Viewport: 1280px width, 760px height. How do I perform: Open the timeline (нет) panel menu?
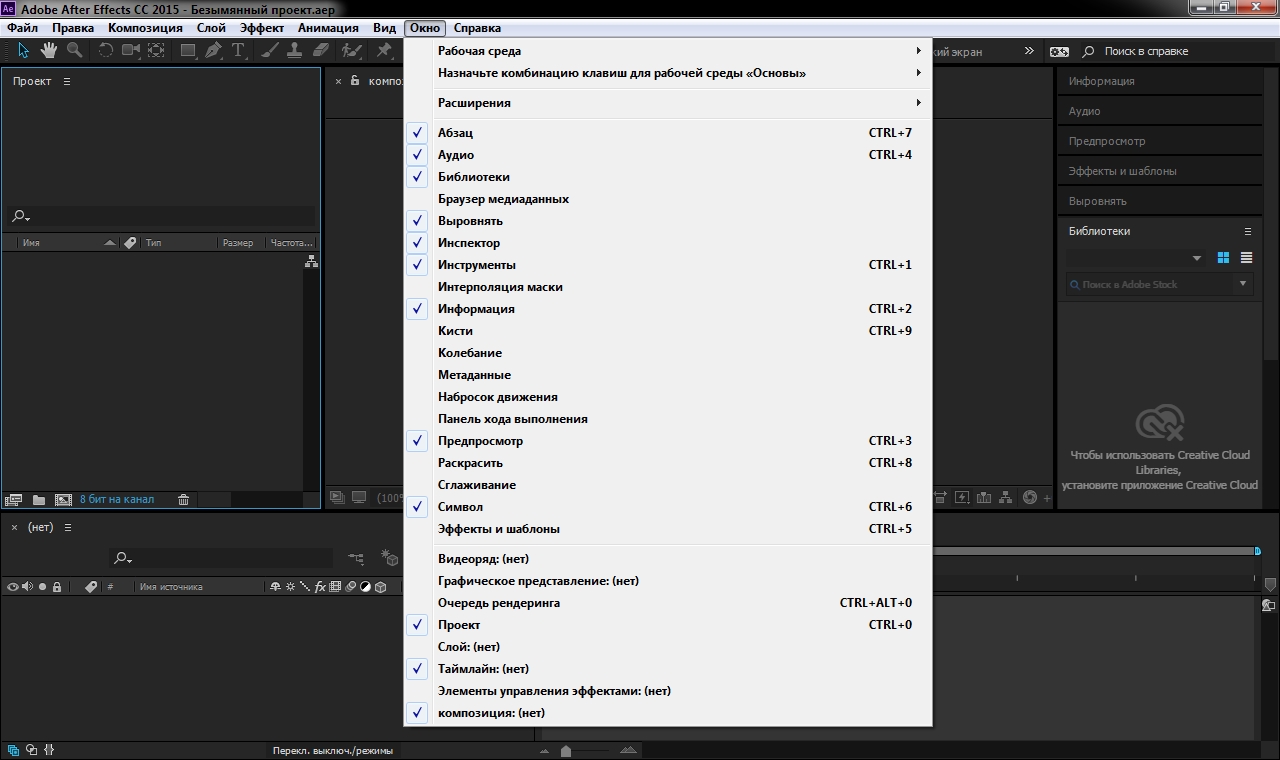pyautogui.click(x=67, y=527)
